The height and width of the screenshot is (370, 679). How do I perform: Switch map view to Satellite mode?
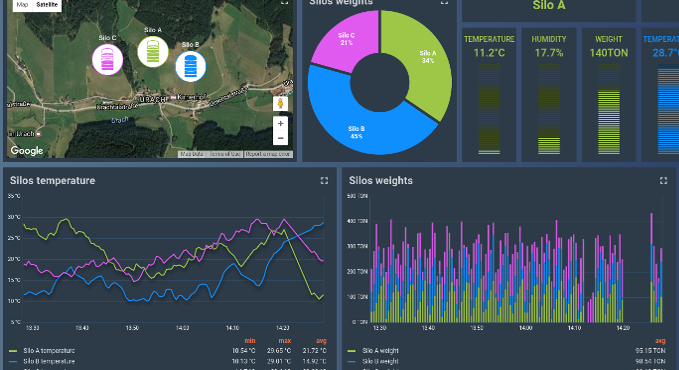[47, 5]
